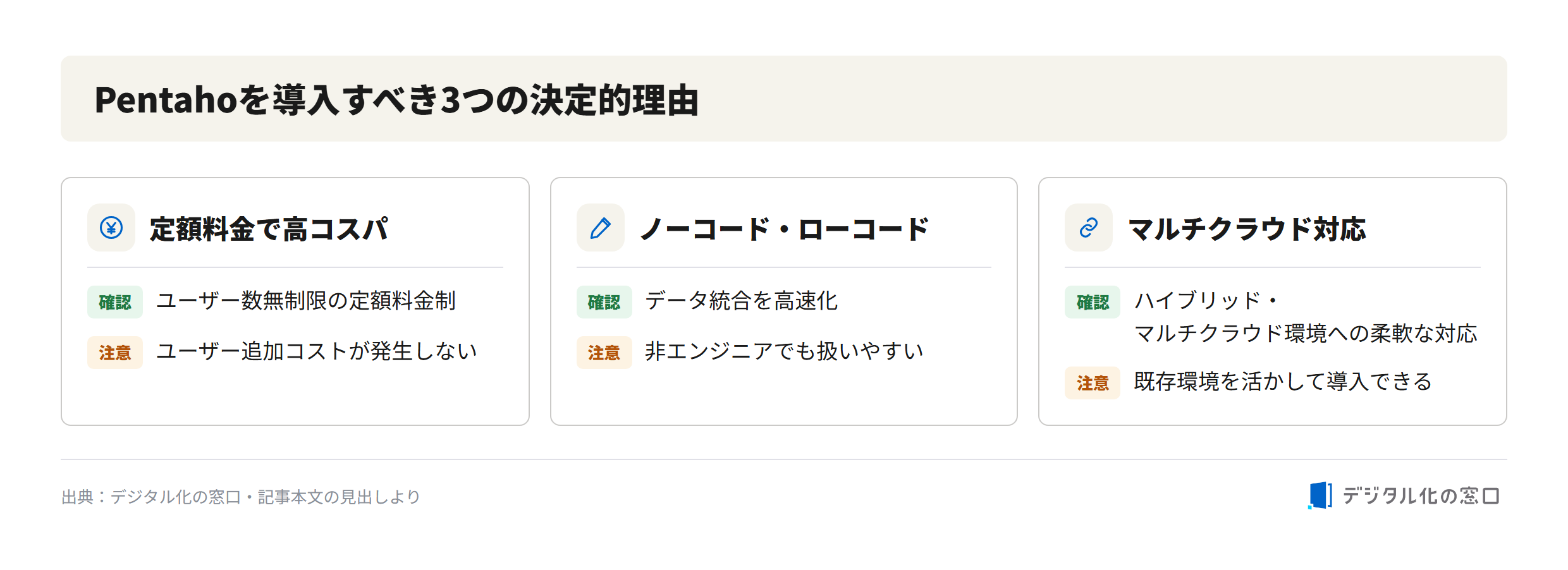Click the text 既存環境を活かして導入できる
This screenshot has width=1568, height=570.
coord(1283,382)
